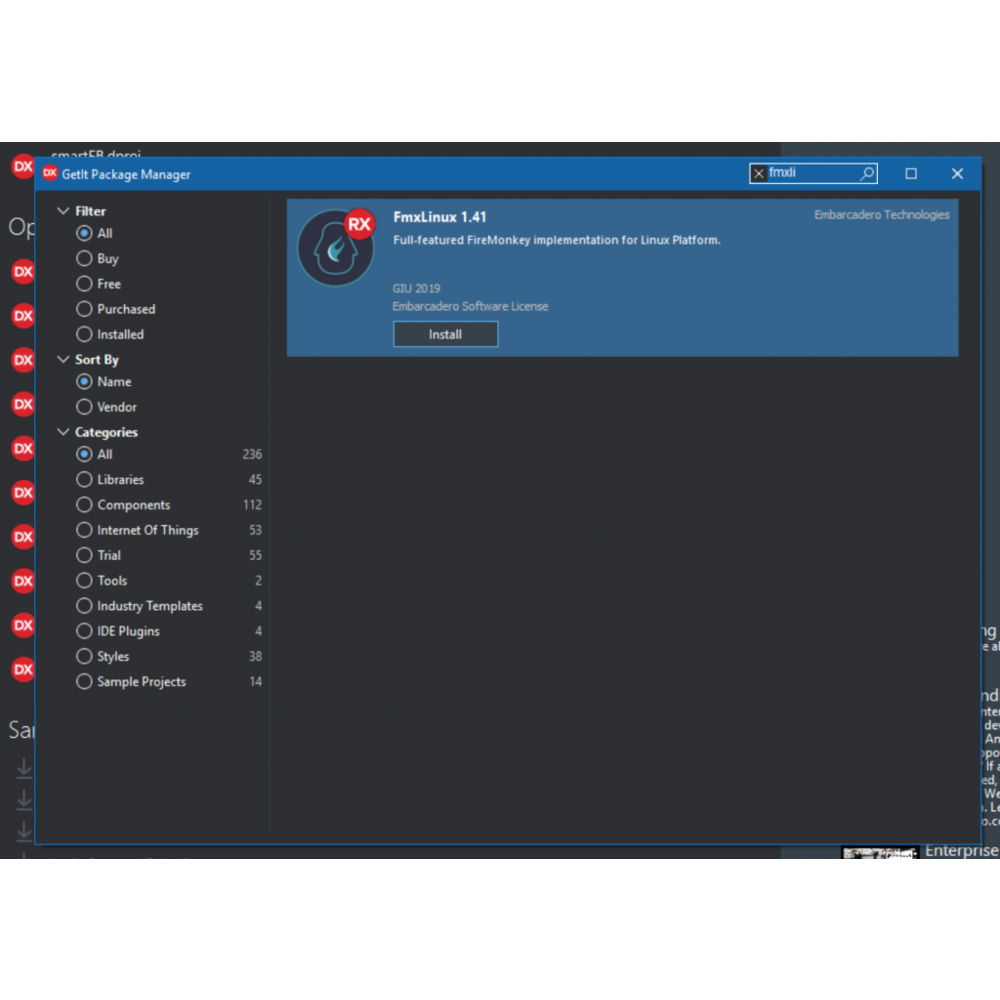Open the Embarcadero Software License link
This screenshot has height=1000, width=1000.
click(x=470, y=307)
